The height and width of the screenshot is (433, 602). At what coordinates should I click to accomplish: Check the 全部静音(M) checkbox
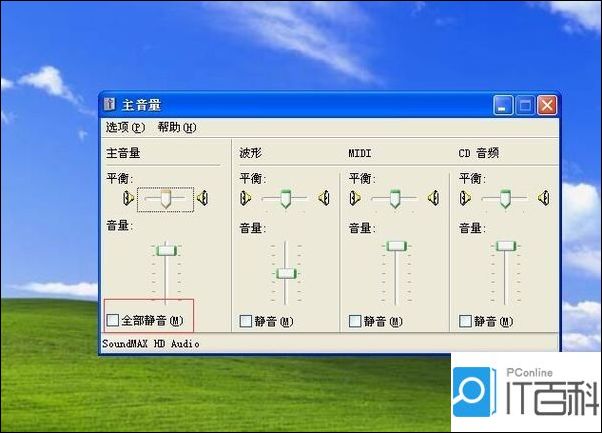(112, 320)
